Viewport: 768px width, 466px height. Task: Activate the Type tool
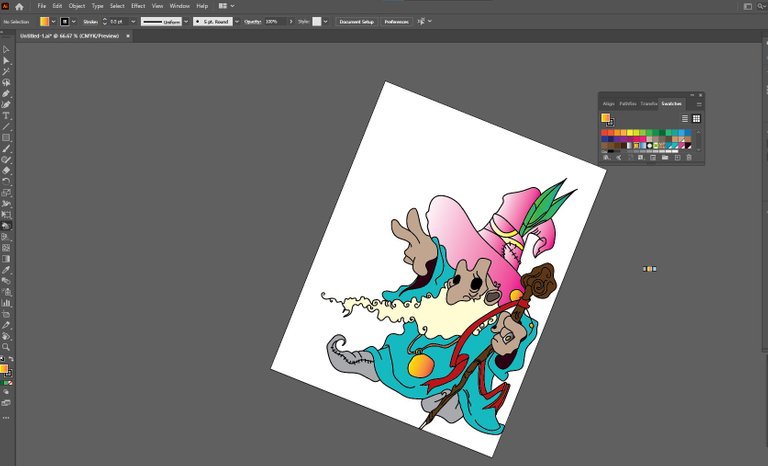(x=6, y=116)
